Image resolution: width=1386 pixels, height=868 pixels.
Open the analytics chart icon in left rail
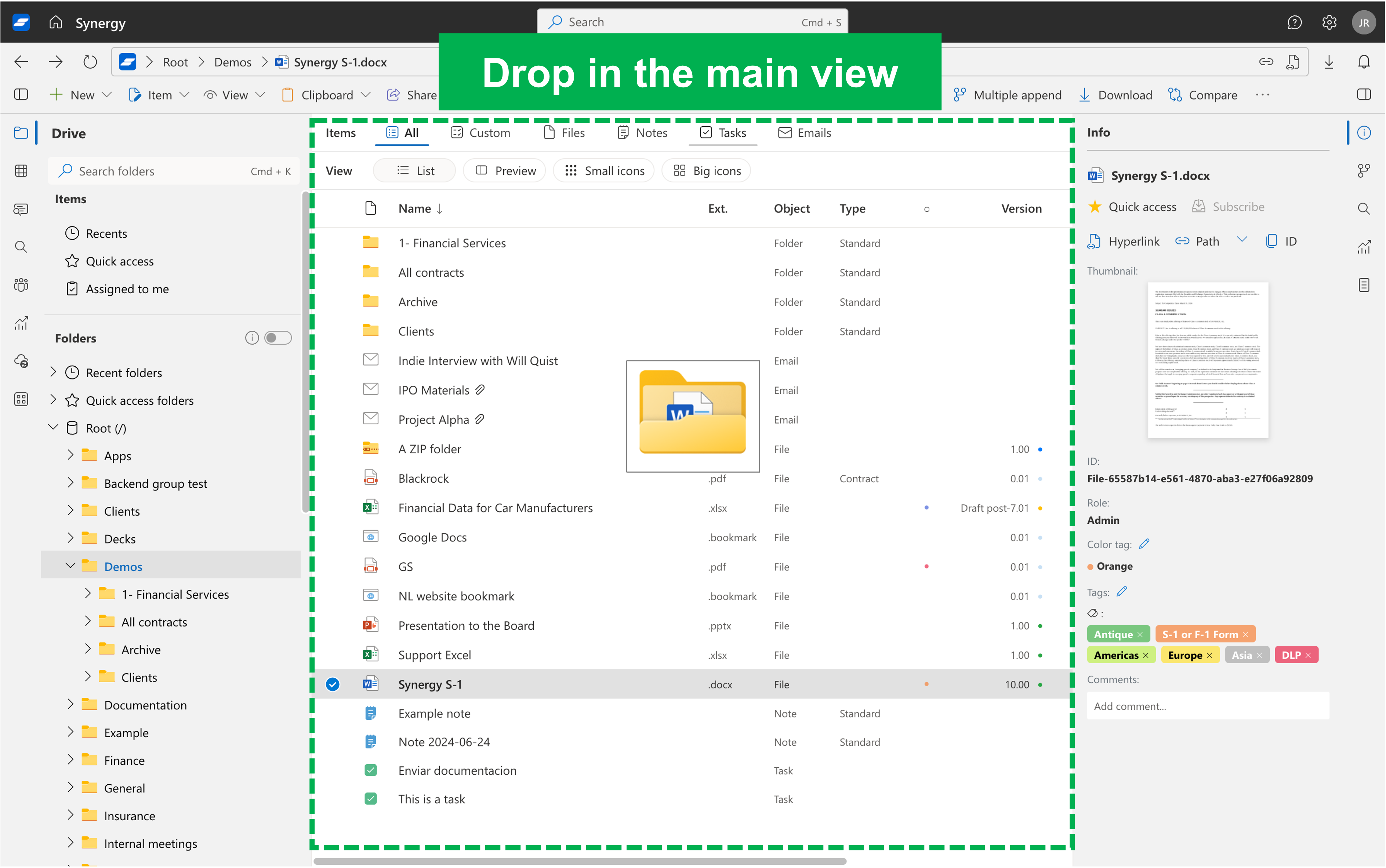(21, 323)
